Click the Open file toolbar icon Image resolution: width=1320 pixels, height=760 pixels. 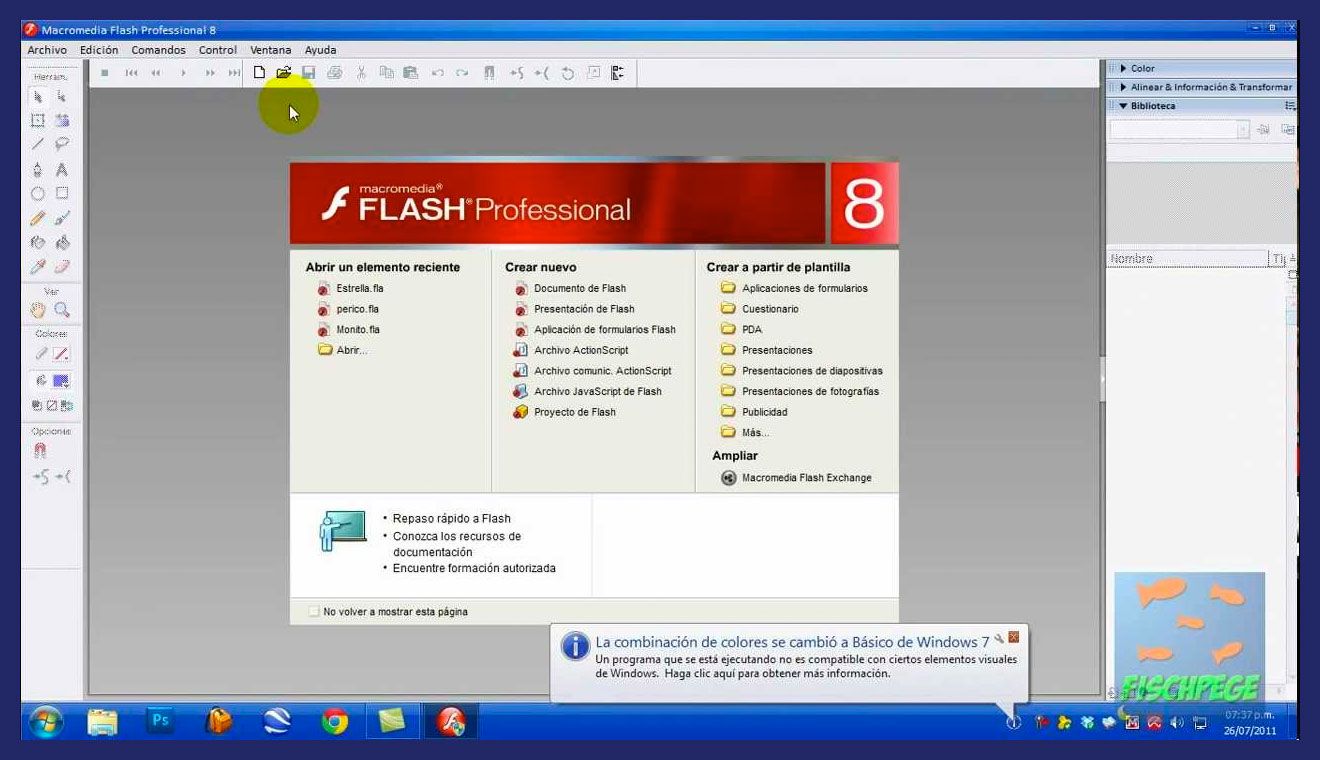click(283, 72)
